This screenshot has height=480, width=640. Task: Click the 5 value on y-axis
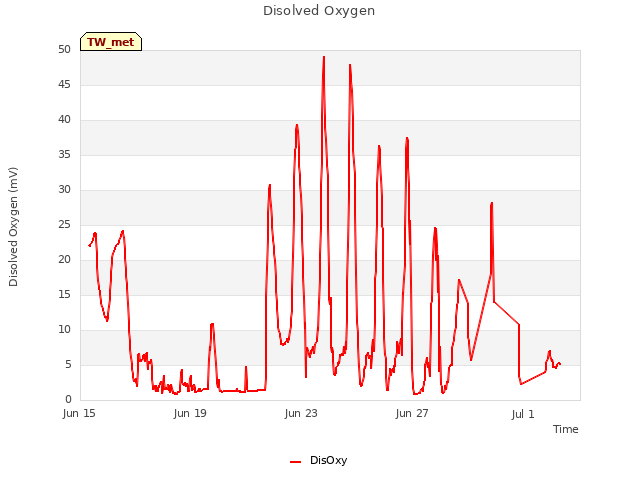pyautogui.click(x=68, y=364)
